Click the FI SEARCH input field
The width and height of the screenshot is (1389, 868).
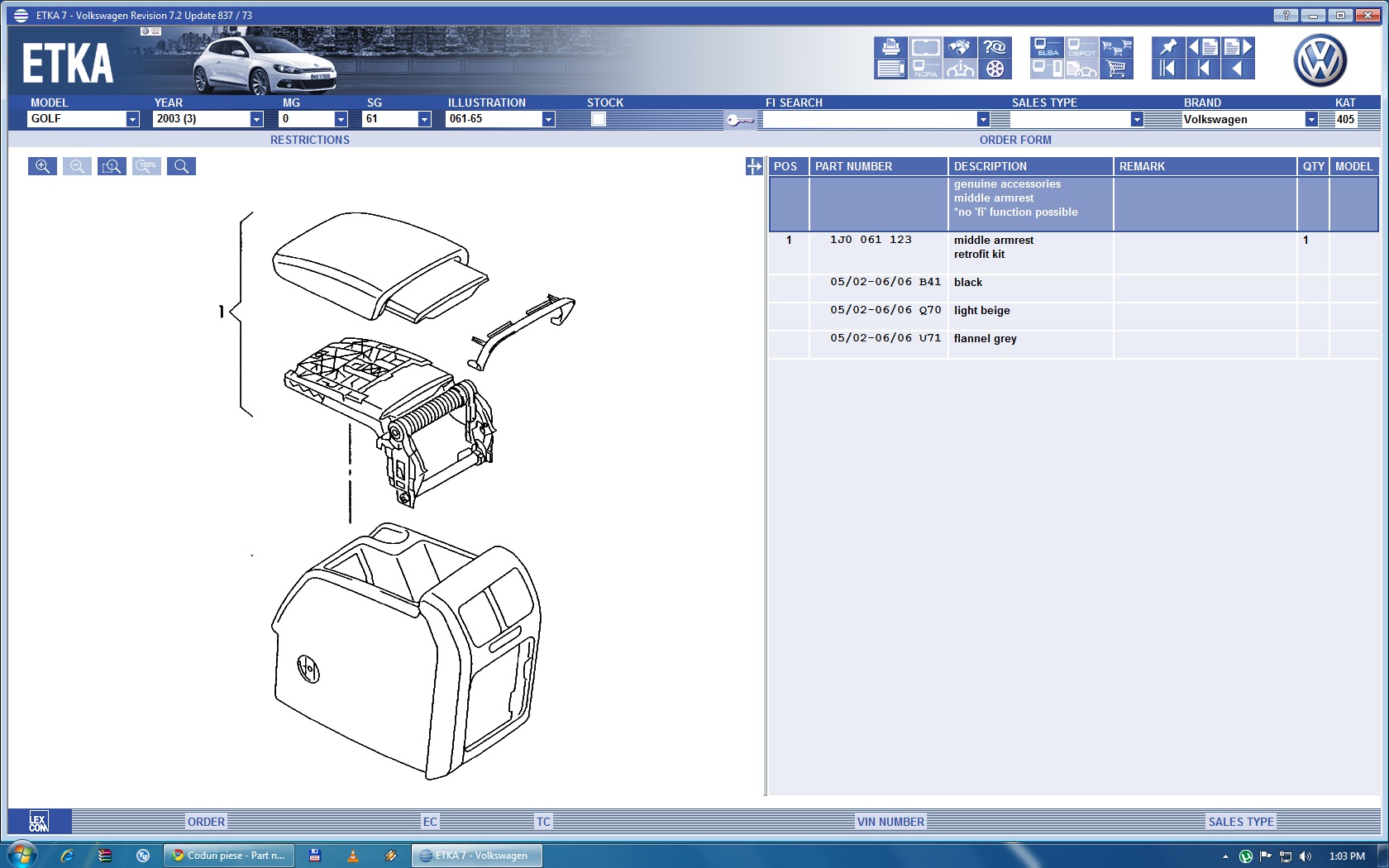(x=870, y=119)
